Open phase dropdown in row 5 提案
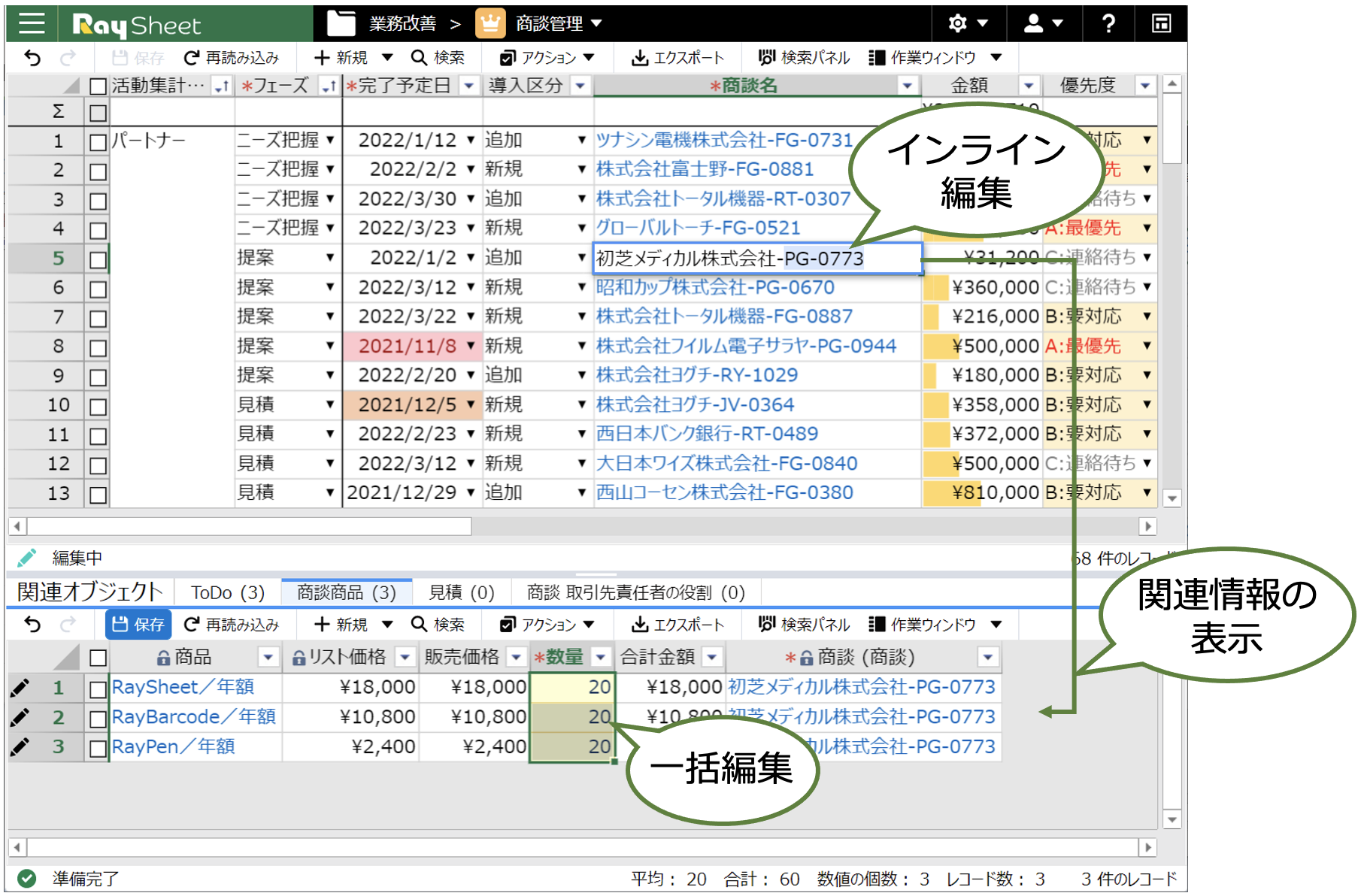 [x=330, y=258]
